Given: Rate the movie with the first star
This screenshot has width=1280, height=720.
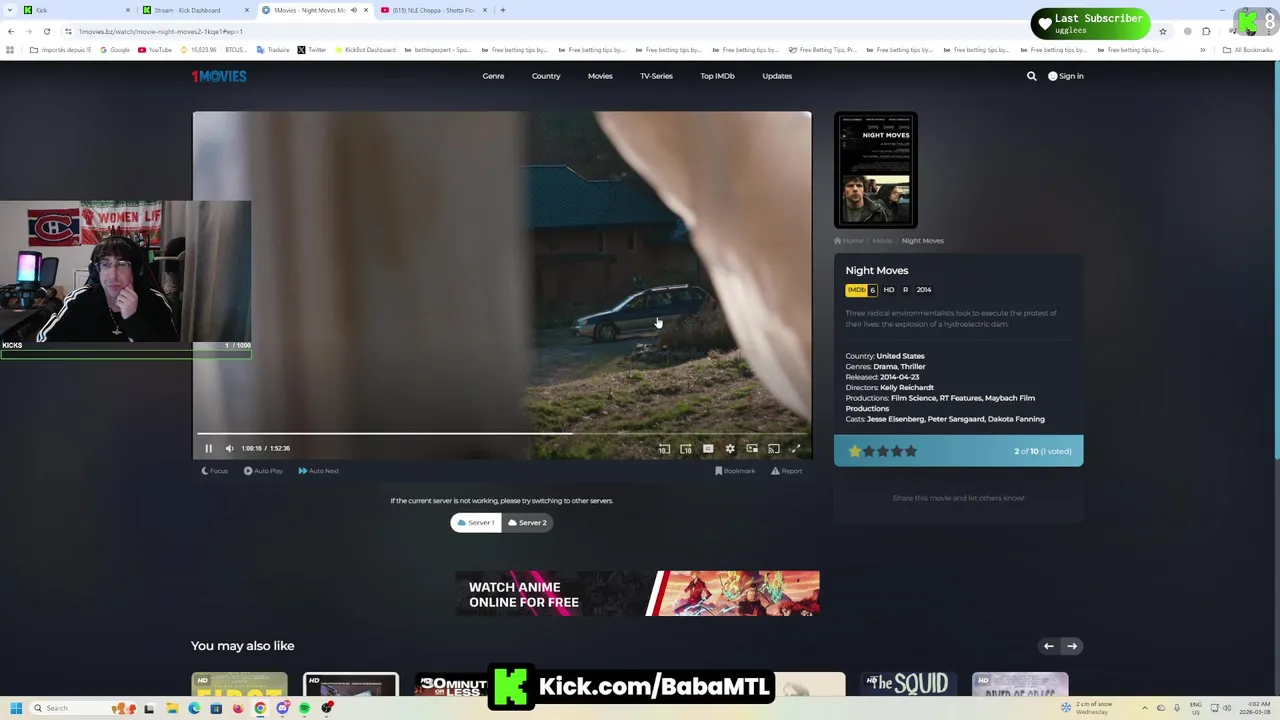Looking at the screenshot, I should (x=855, y=451).
